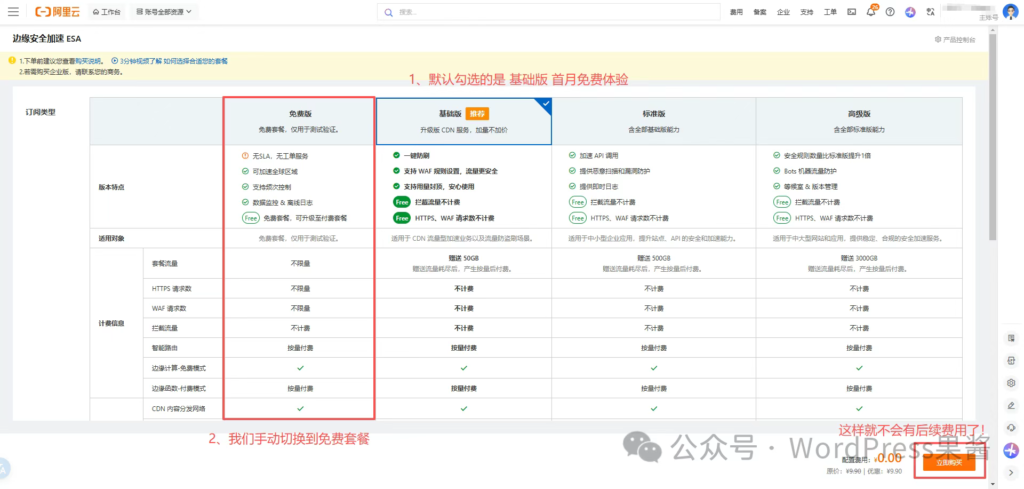
Task: Open the AI assistant icon in top bar
Action: click(910, 12)
